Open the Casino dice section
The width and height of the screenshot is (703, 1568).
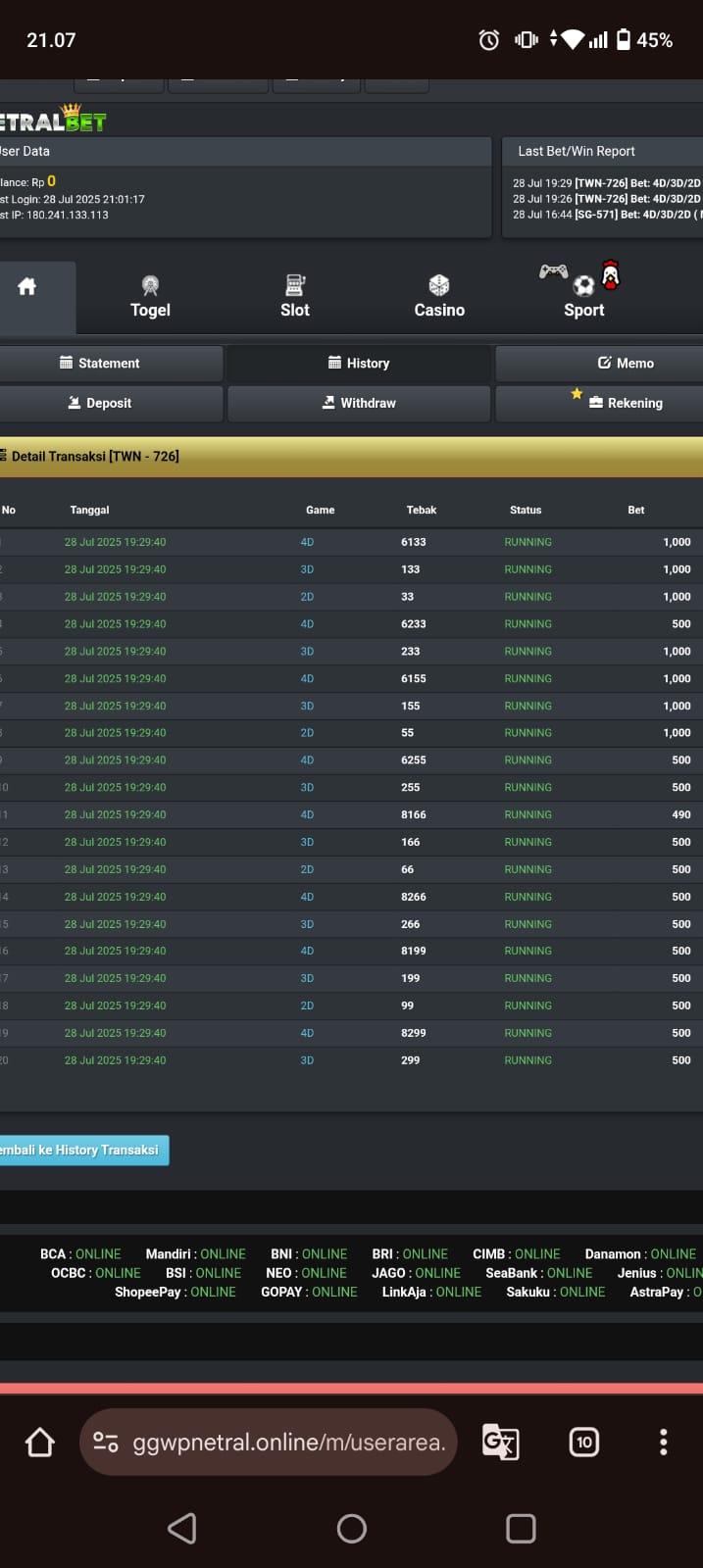coord(439,297)
